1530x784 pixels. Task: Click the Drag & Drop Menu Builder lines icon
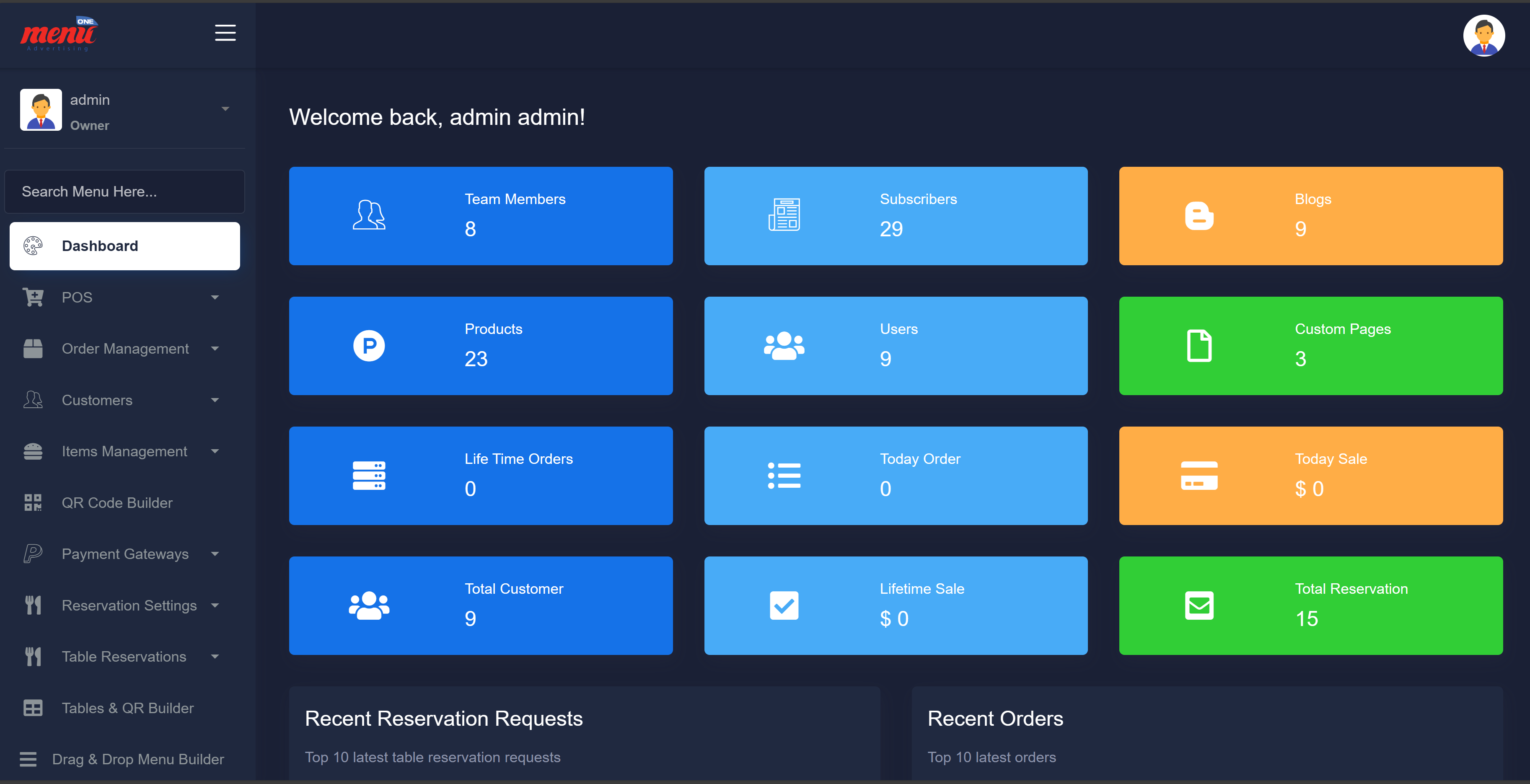coord(28,759)
